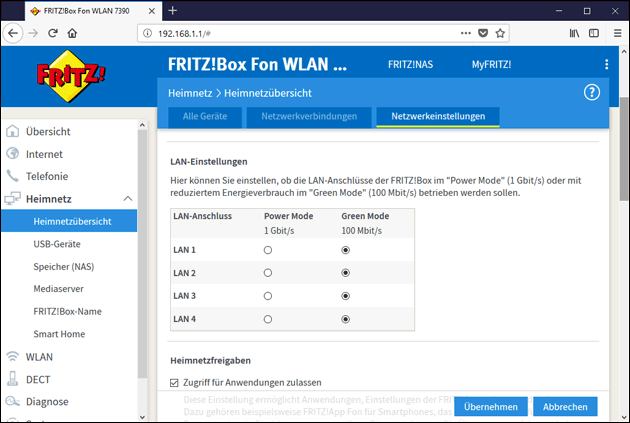Switch to the Netzwerkverbindungen tab
Screen dimensions: 630x423
click(309, 116)
